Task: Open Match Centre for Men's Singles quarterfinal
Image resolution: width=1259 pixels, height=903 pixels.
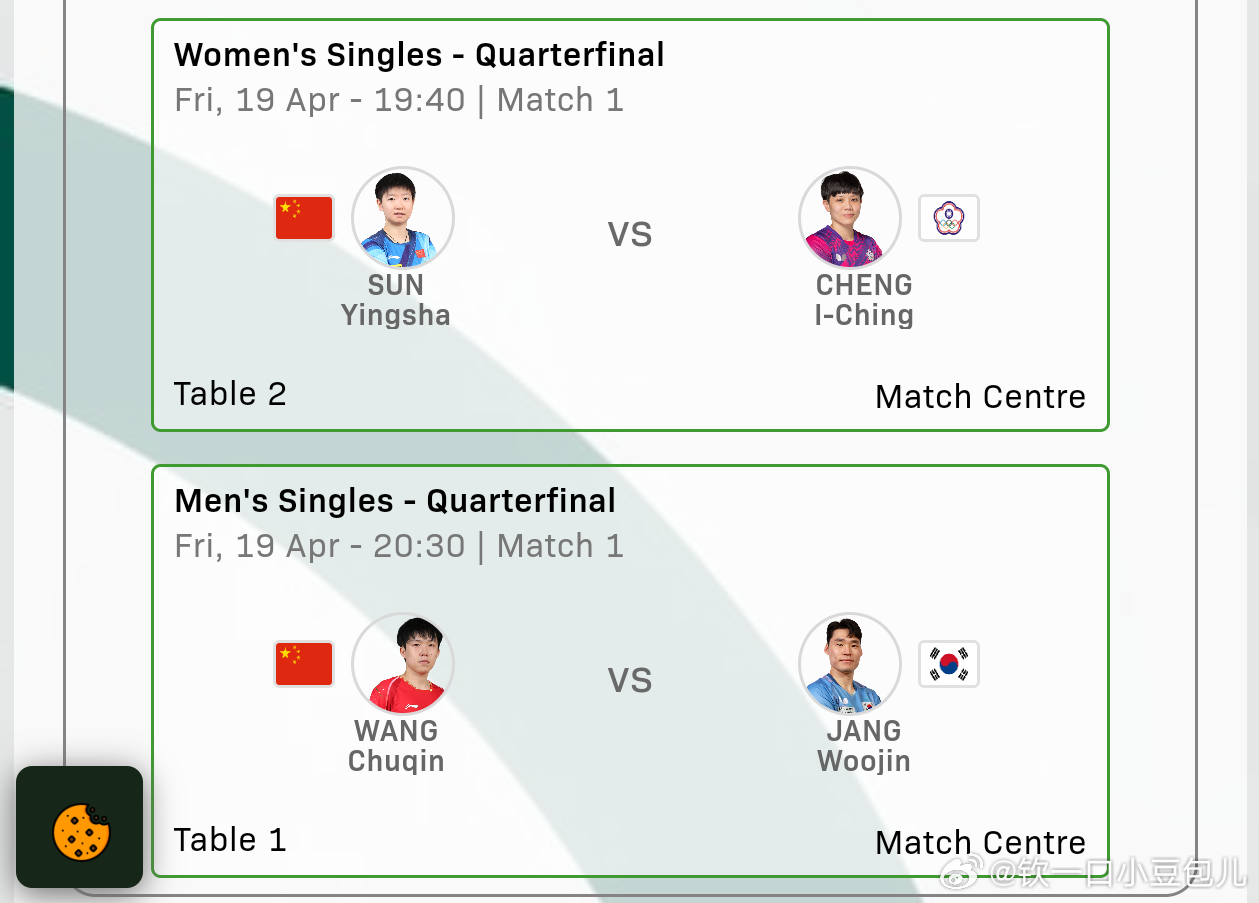Action: (x=980, y=843)
